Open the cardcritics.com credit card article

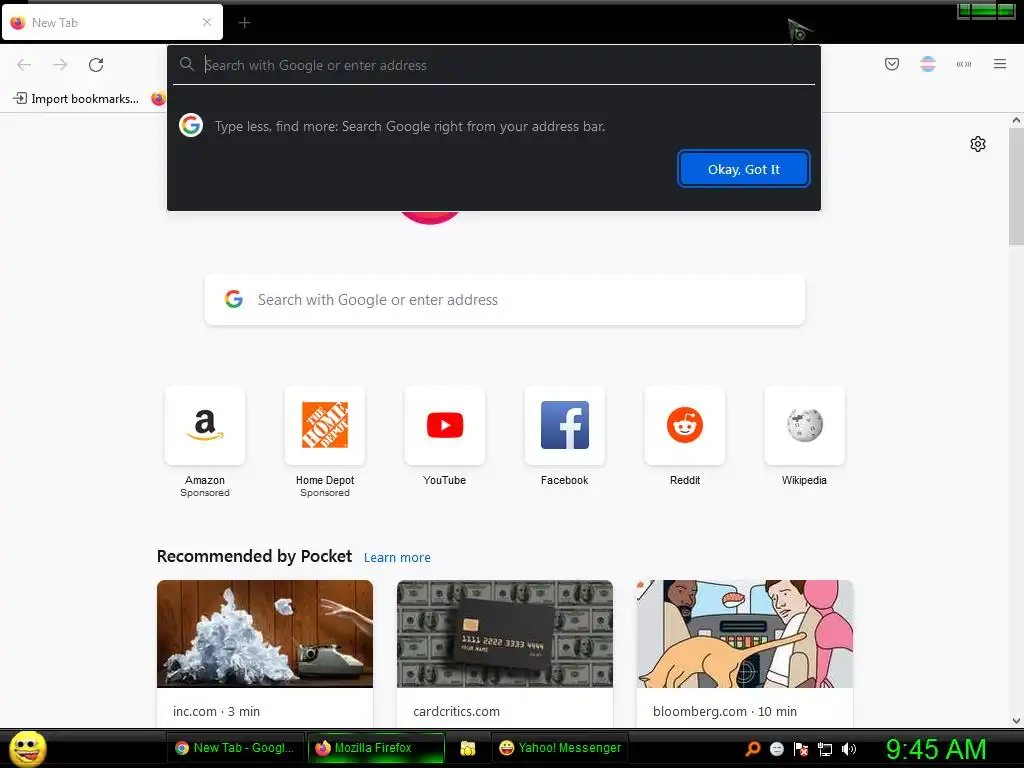tap(505, 653)
